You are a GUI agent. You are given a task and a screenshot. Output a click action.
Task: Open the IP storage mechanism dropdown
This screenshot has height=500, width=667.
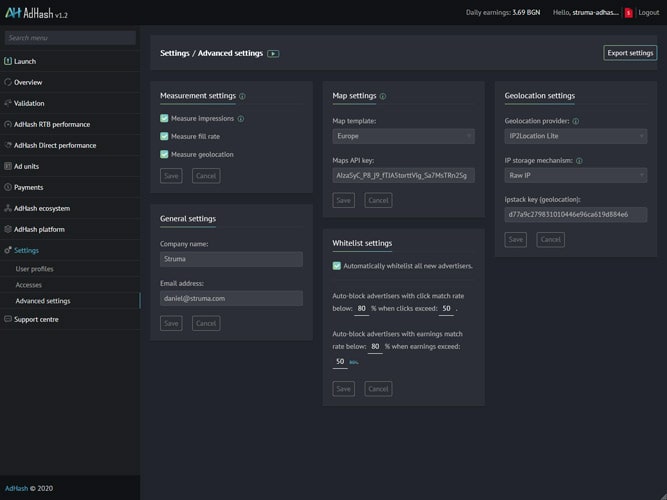point(575,175)
